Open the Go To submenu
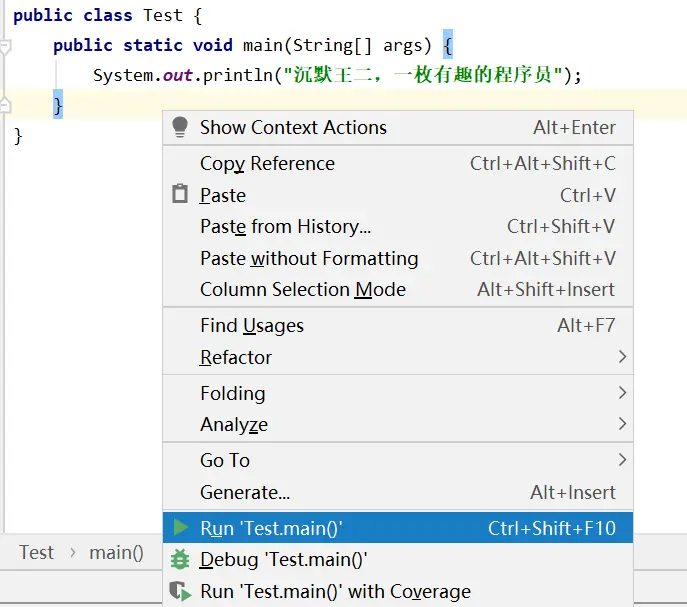687x607 pixels. pyautogui.click(x=225, y=460)
